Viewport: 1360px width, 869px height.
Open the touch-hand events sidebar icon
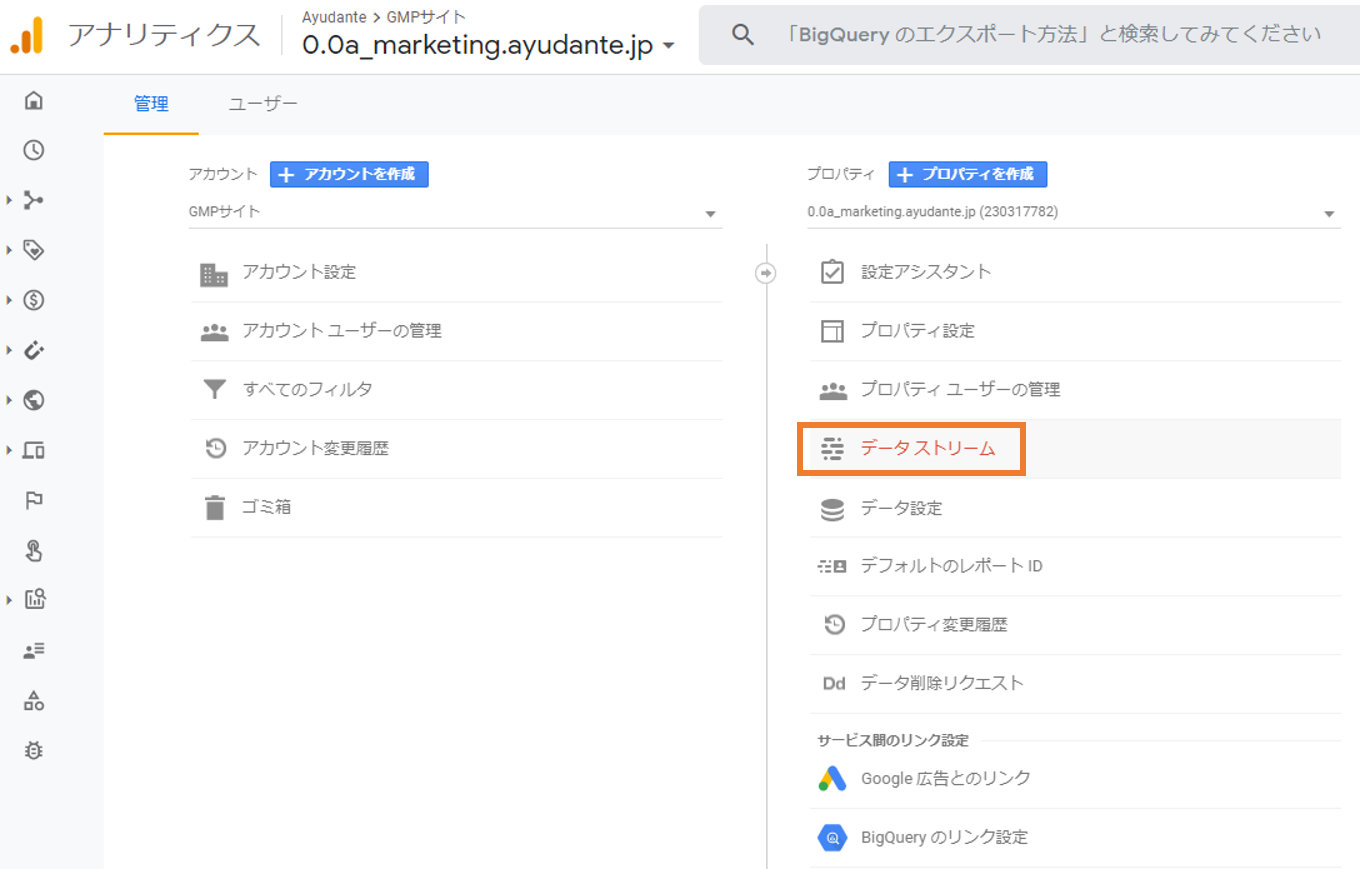coord(33,550)
